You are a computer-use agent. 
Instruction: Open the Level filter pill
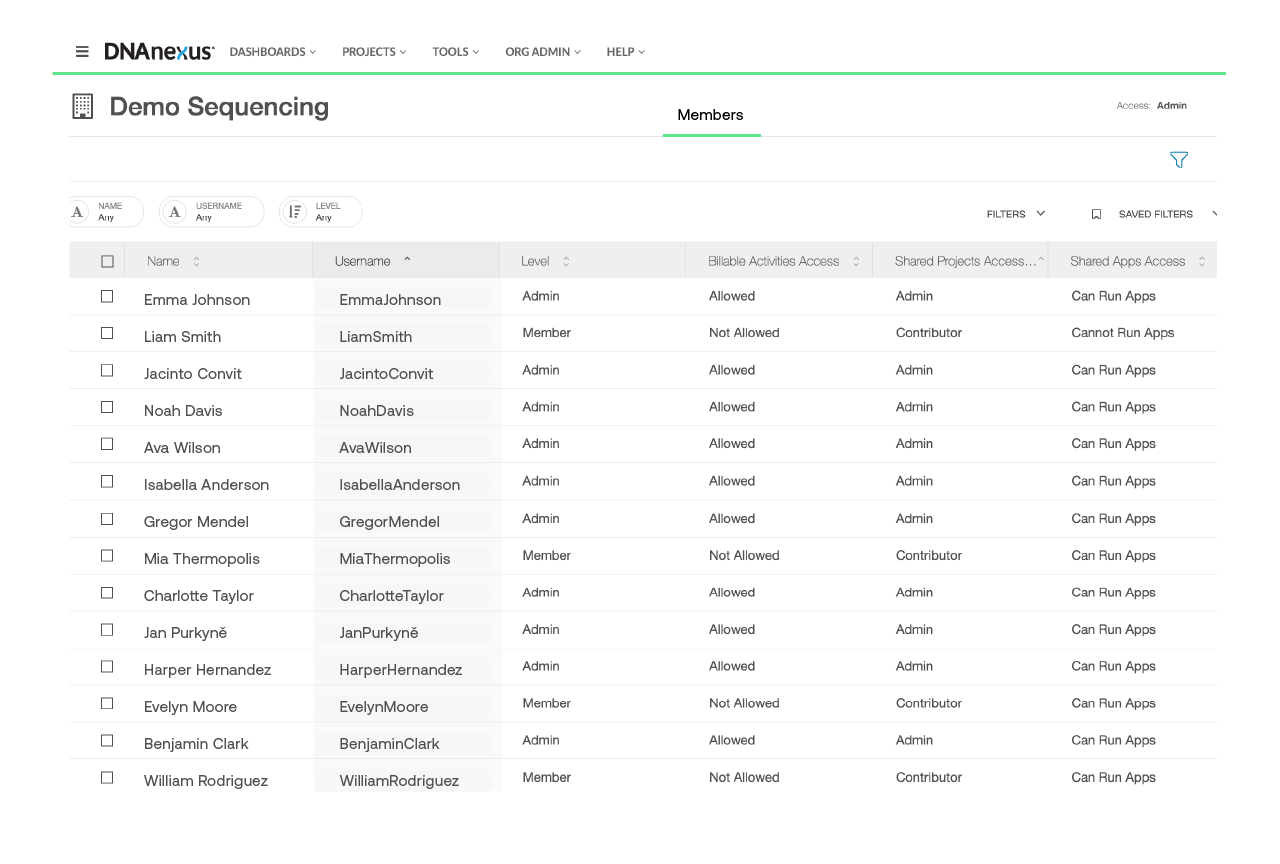click(321, 212)
